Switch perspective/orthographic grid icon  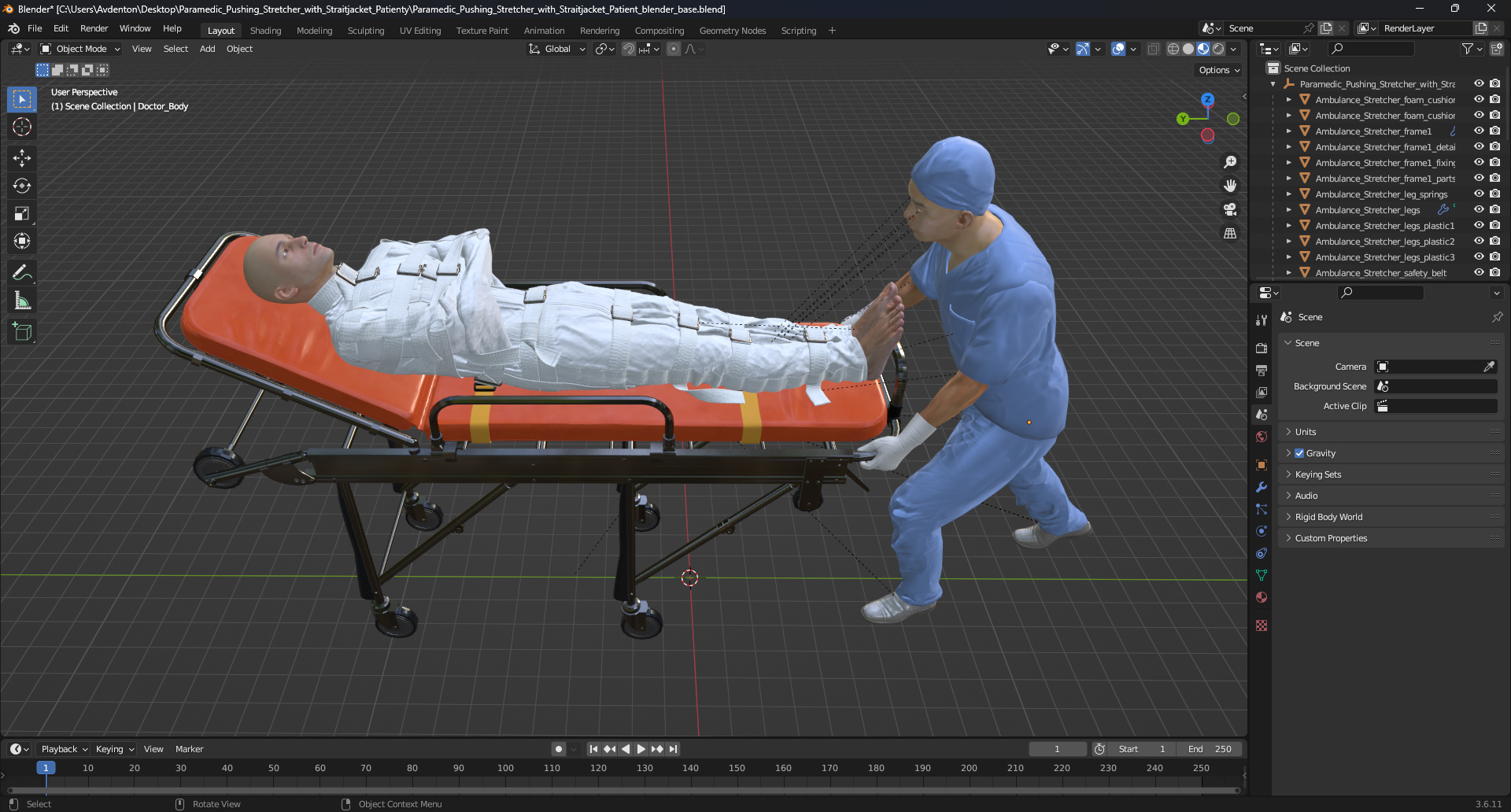[1230, 233]
